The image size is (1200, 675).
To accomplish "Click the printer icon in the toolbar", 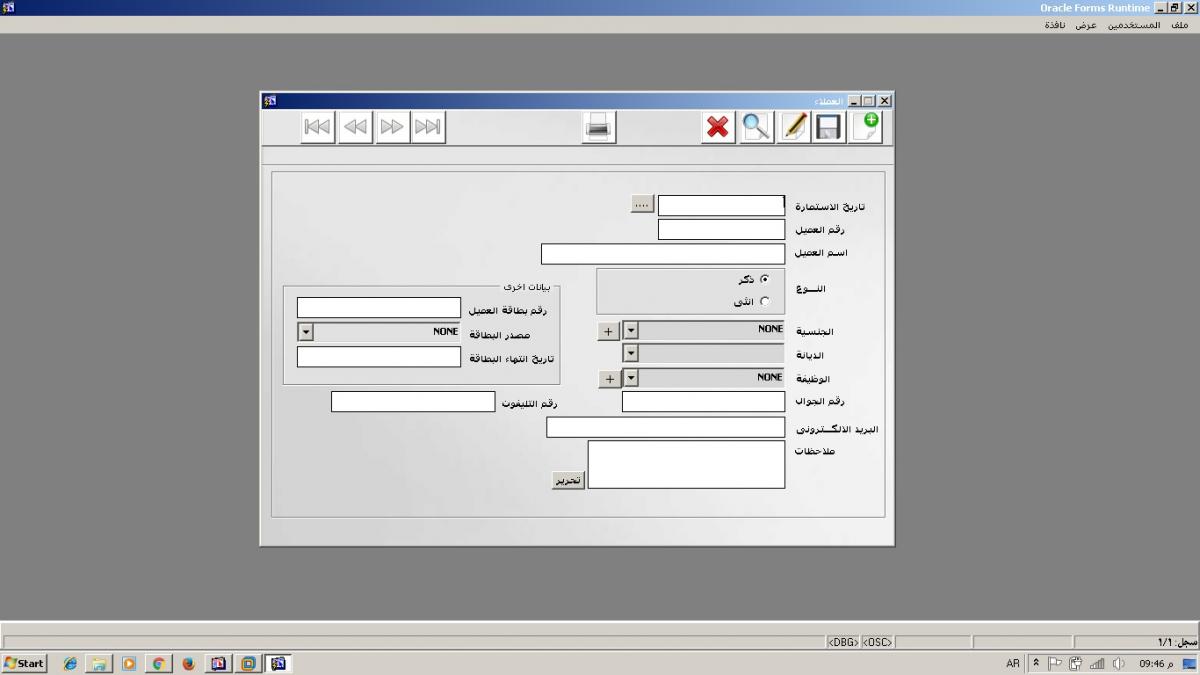I will (599, 127).
